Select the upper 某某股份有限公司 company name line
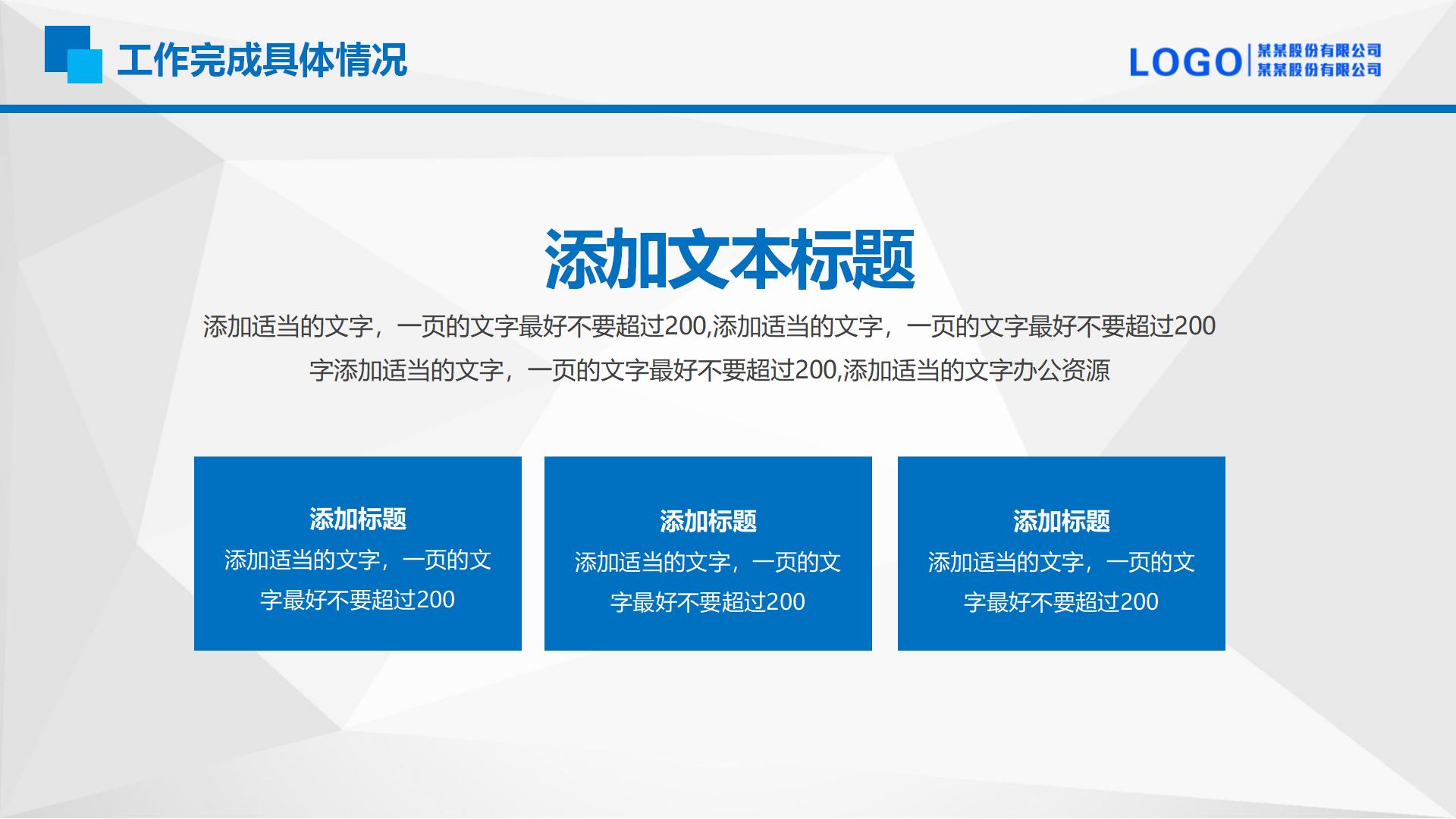The width and height of the screenshot is (1456, 819). [x=1319, y=51]
